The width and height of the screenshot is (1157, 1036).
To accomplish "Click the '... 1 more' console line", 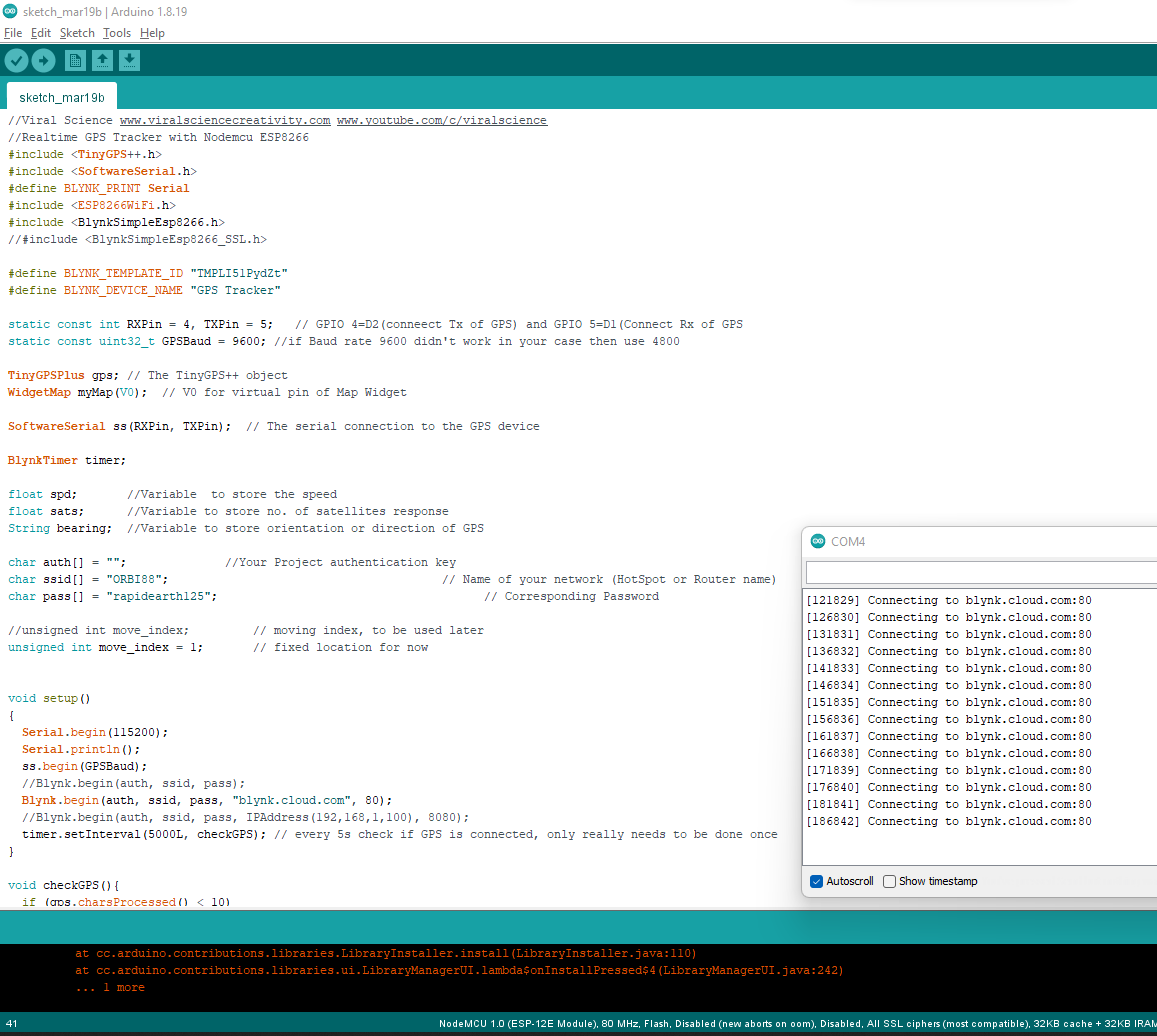I will coord(110,987).
